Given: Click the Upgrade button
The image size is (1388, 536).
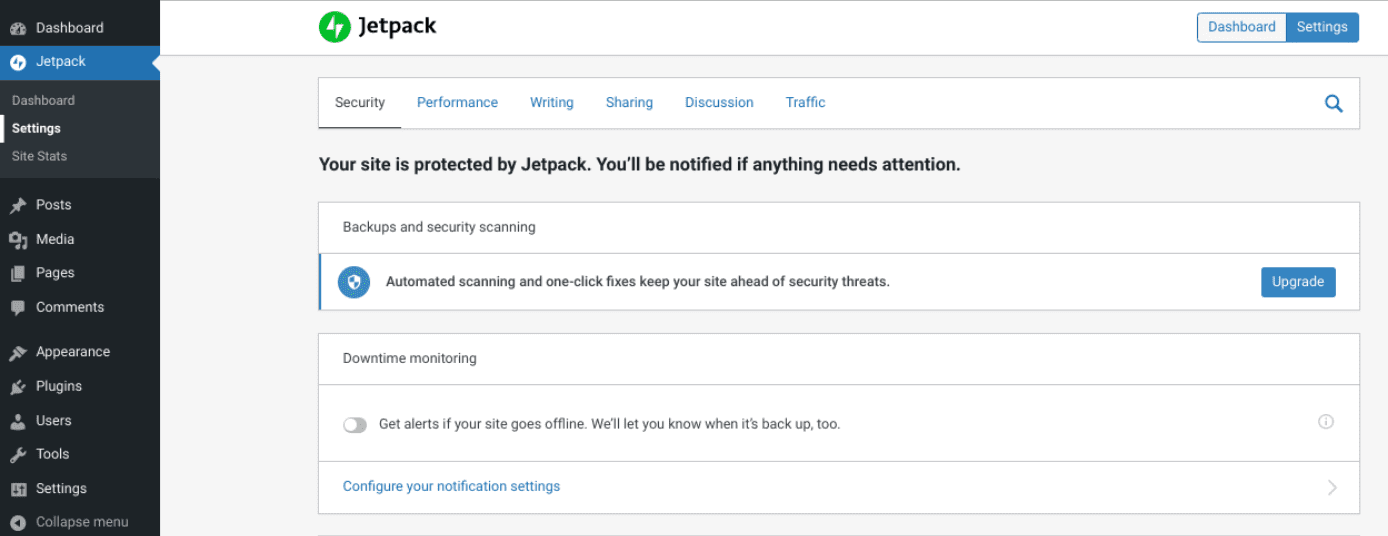Looking at the screenshot, I should (x=1298, y=282).
